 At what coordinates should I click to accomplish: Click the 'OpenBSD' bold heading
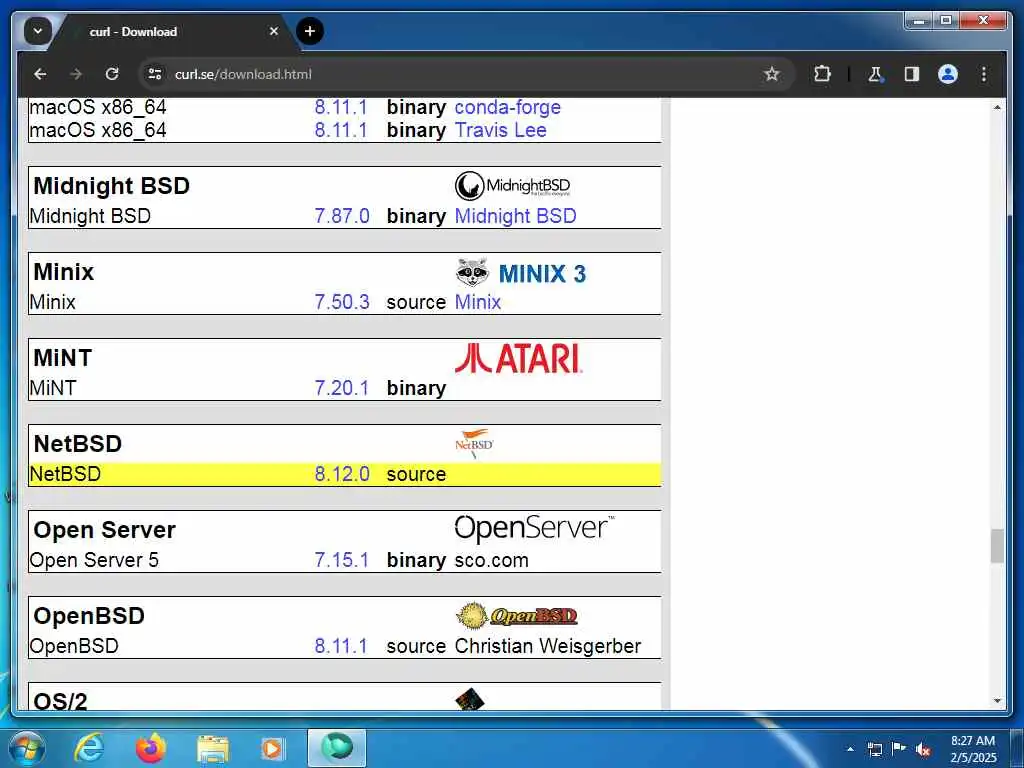(89, 616)
